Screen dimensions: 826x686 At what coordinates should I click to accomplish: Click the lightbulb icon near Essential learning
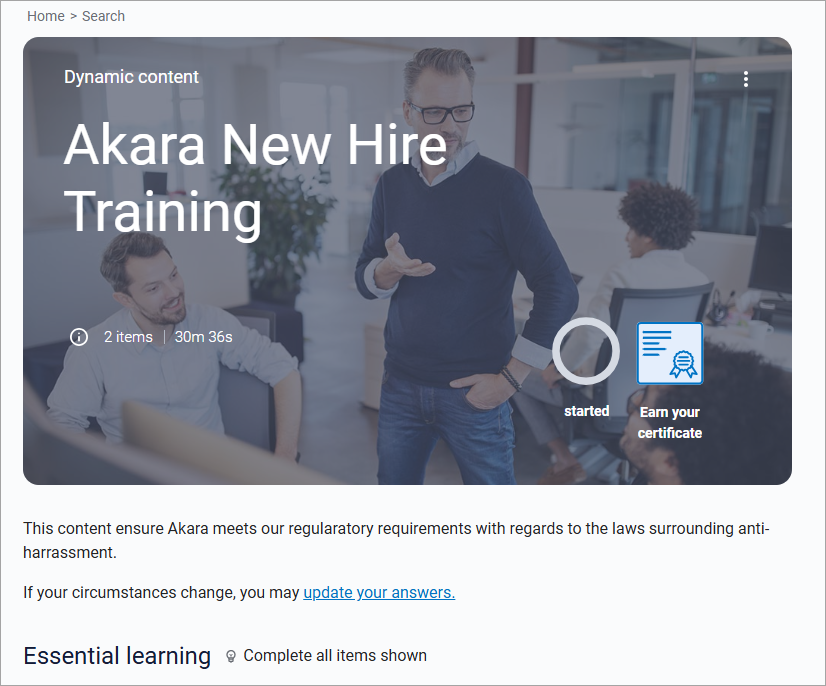[230, 656]
